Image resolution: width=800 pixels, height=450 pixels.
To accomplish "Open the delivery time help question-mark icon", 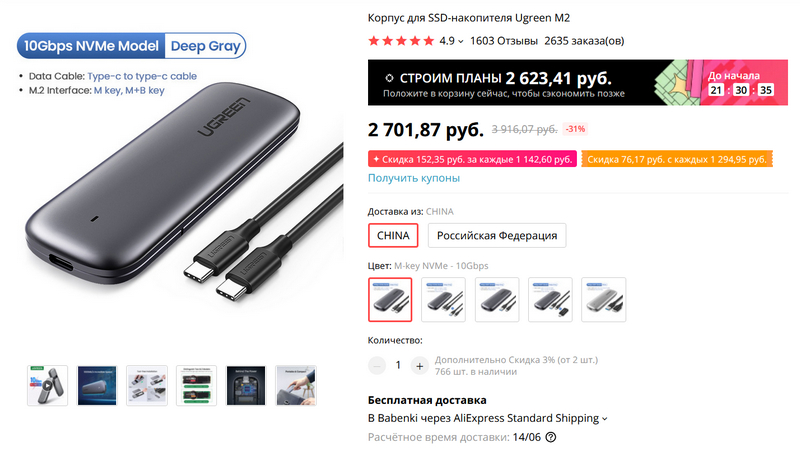I will pos(551,437).
